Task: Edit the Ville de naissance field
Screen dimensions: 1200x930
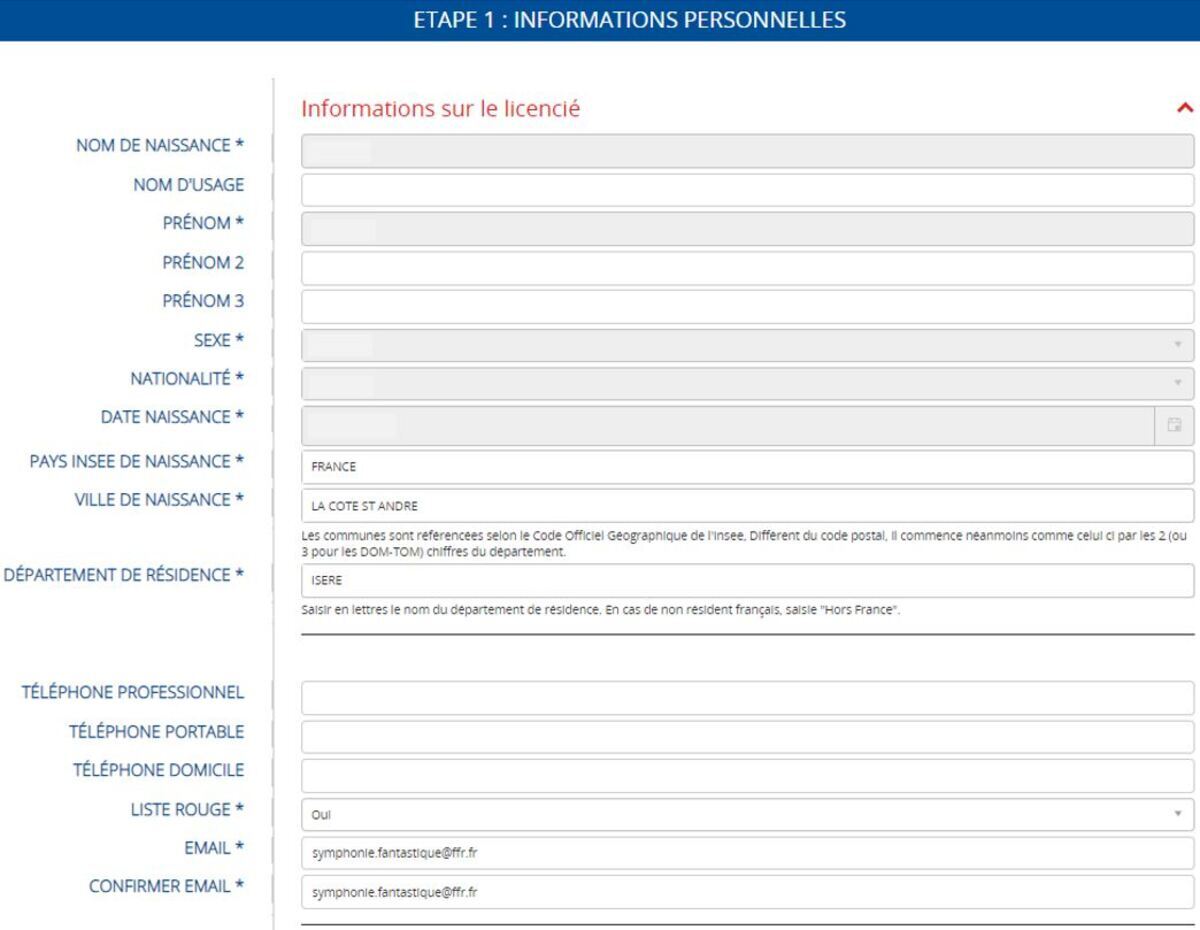Action: 747,505
